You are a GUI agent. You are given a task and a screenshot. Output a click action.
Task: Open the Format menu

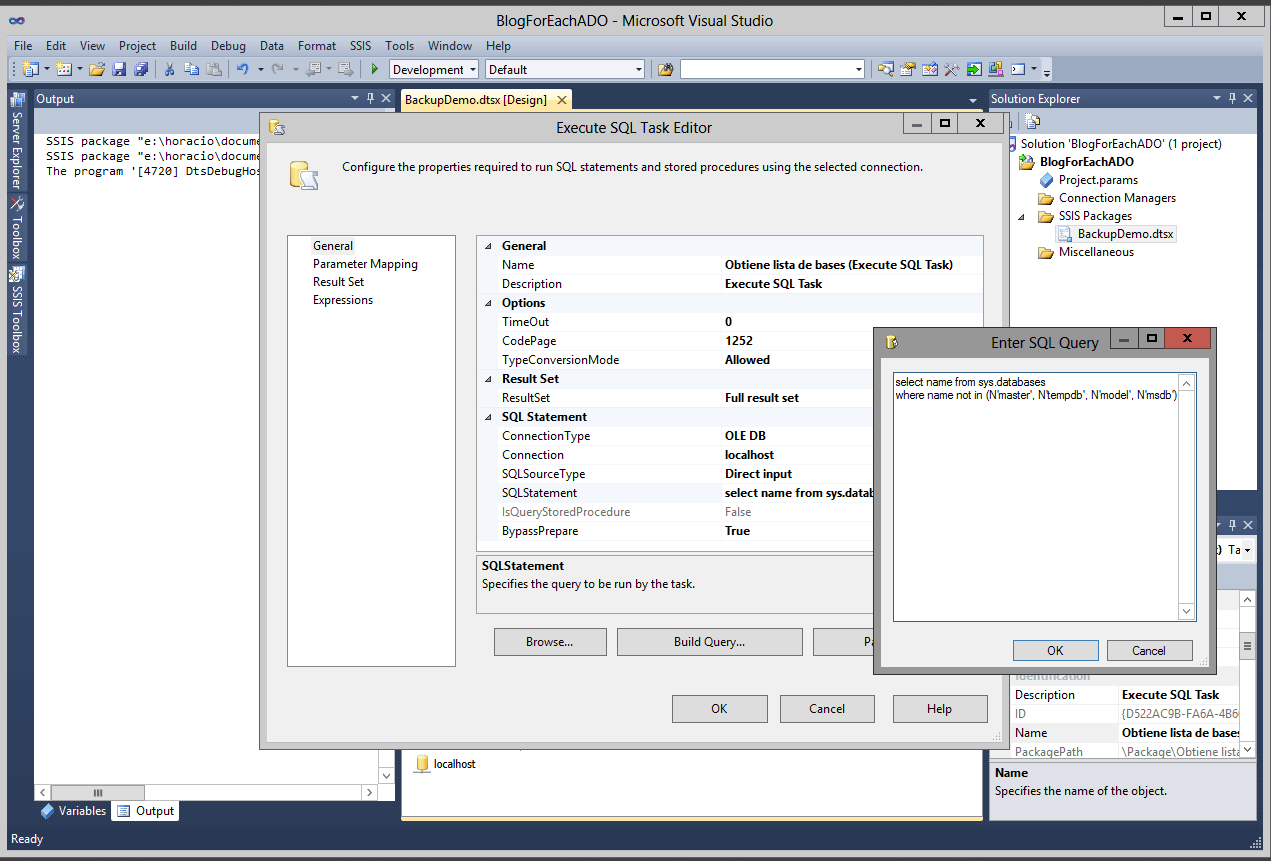tap(317, 46)
